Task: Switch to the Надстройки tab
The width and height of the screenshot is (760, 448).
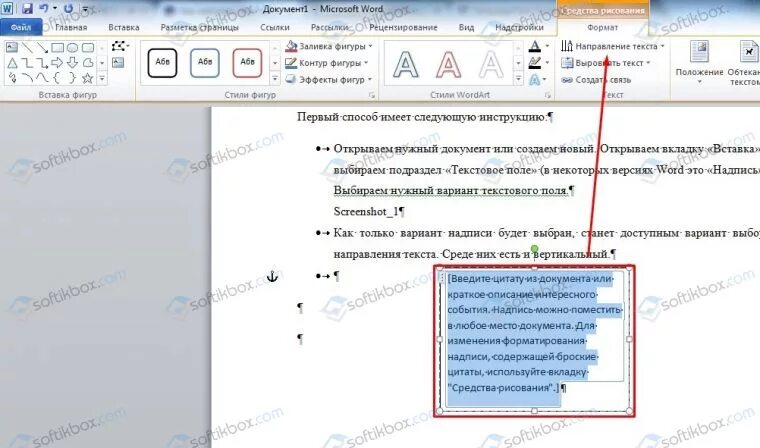Action: [519, 28]
